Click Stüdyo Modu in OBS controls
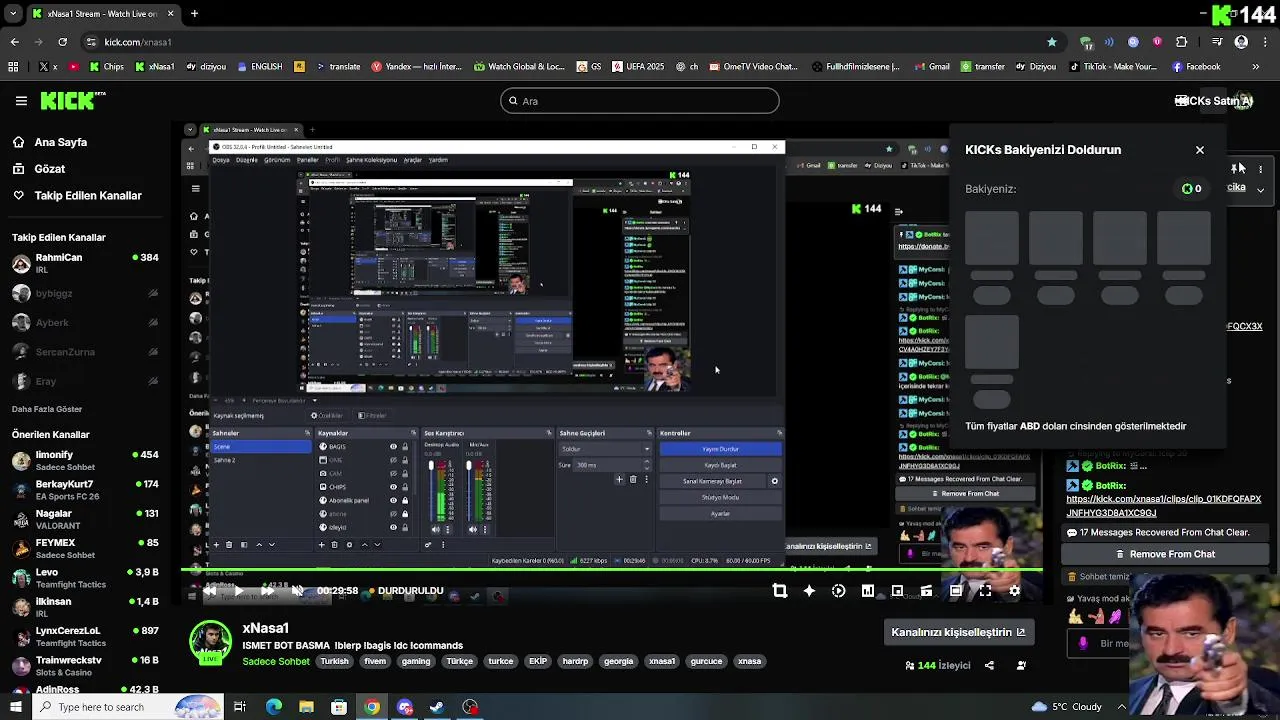 [x=720, y=497]
